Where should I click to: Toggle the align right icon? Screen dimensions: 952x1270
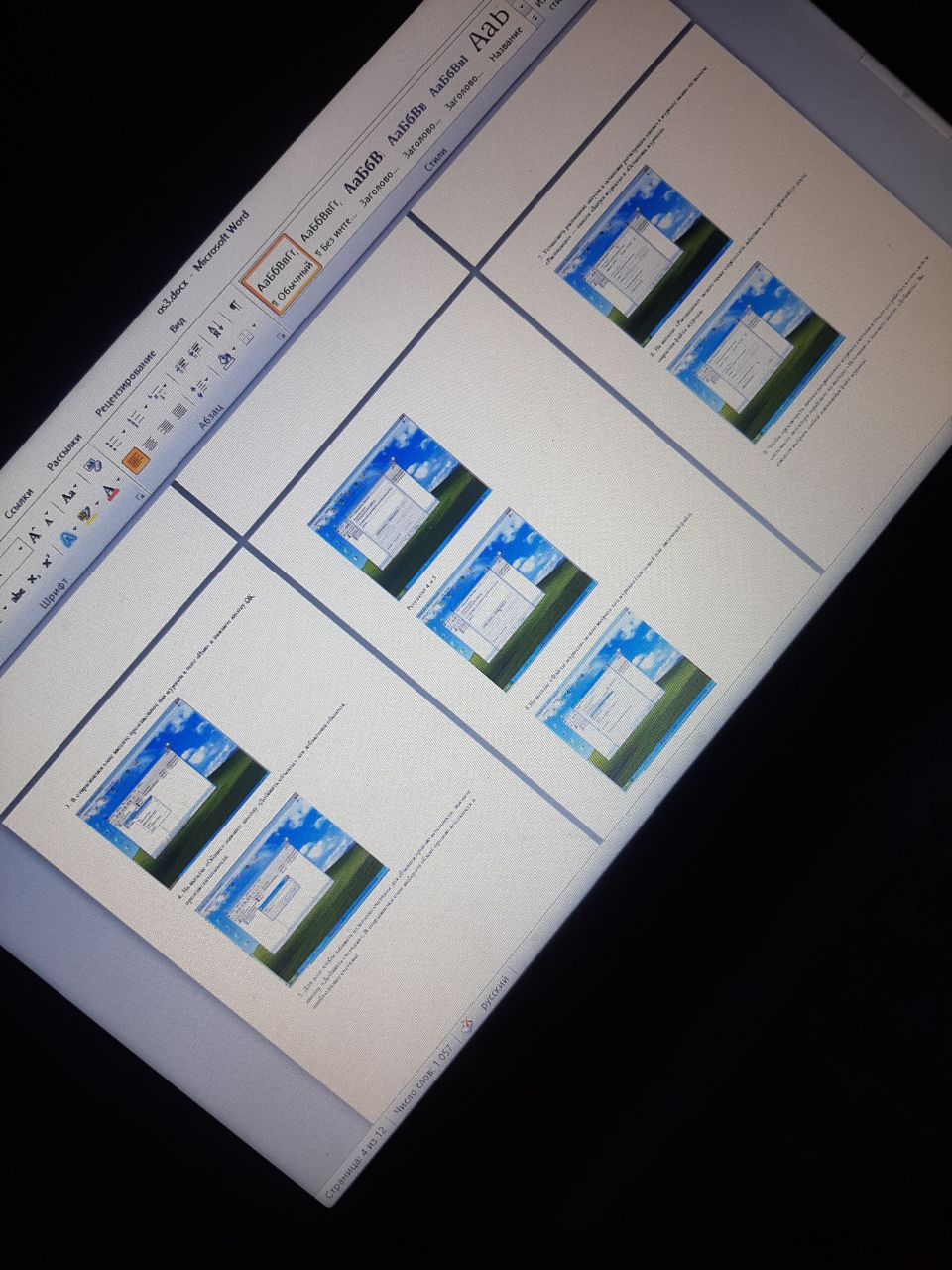pos(166,427)
